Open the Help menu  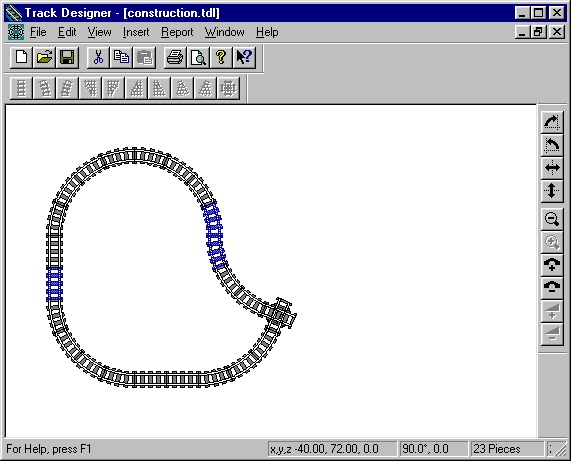(x=267, y=32)
